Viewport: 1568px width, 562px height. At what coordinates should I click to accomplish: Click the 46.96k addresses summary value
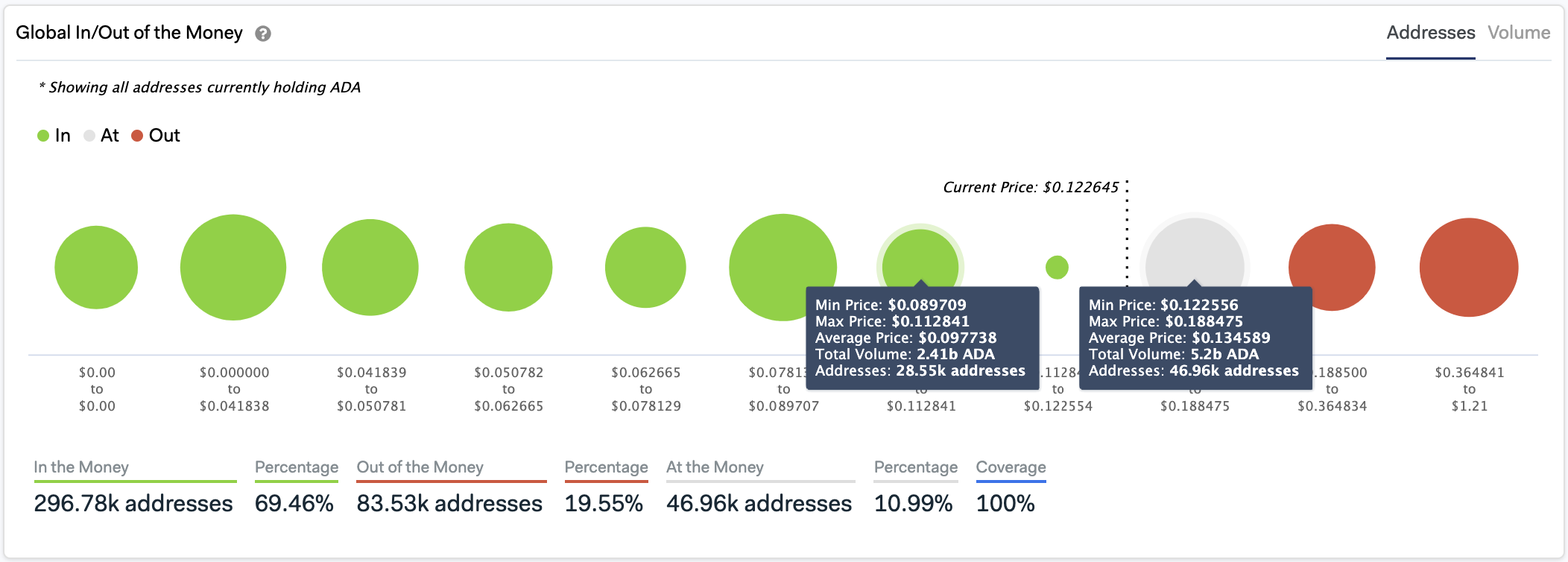(x=759, y=504)
